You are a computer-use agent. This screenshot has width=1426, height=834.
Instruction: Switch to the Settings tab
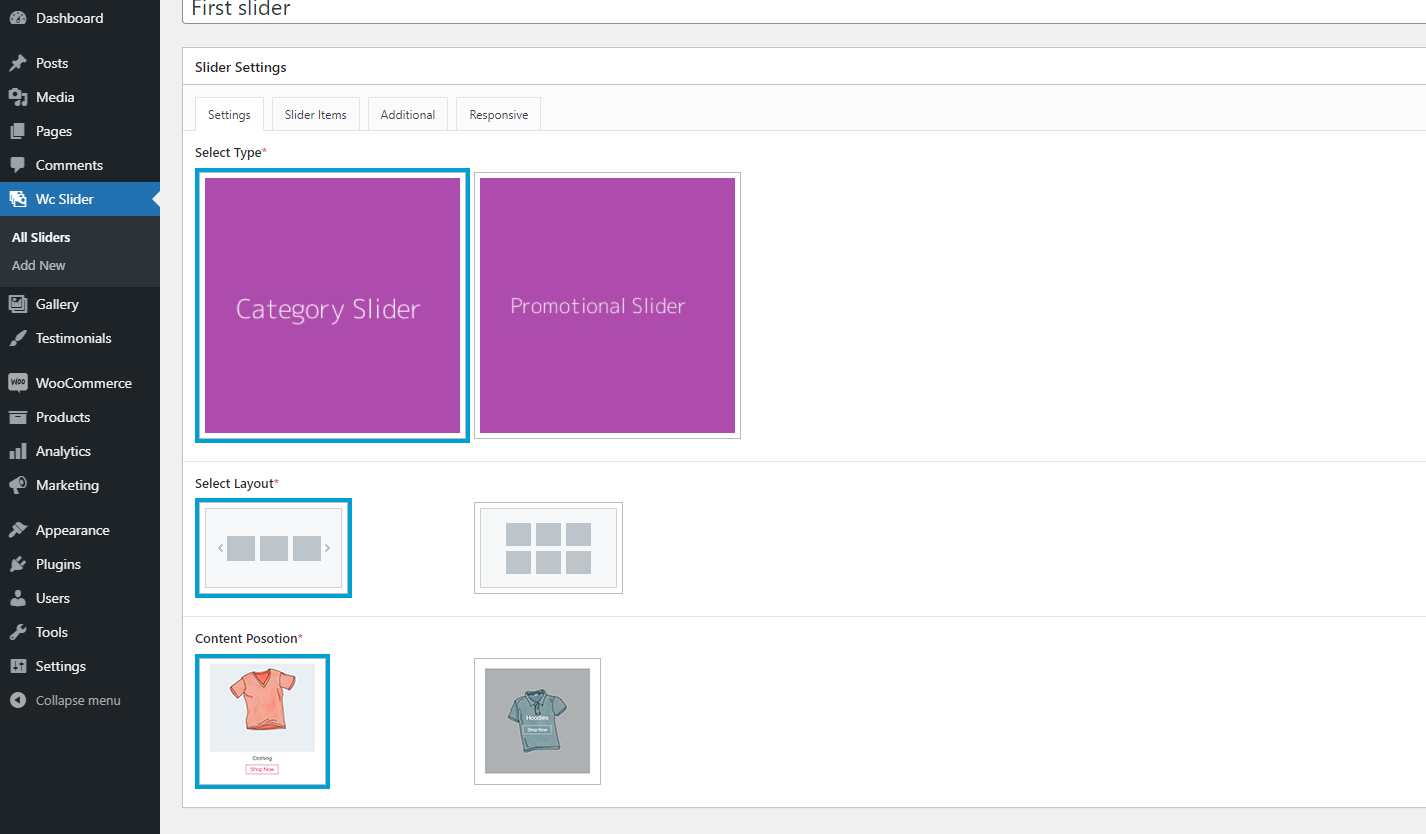click(229, 115)
